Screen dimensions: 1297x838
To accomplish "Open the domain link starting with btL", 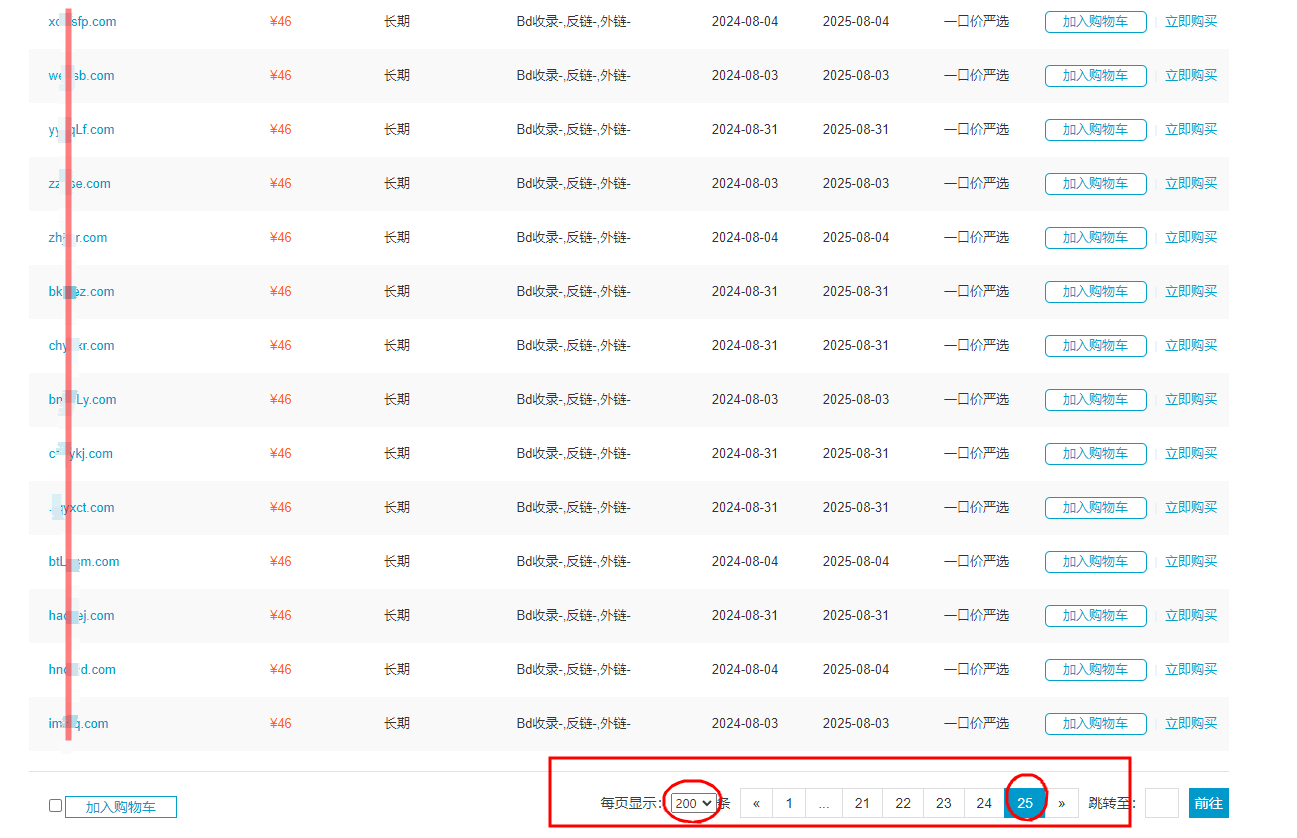I will (84, 561).
